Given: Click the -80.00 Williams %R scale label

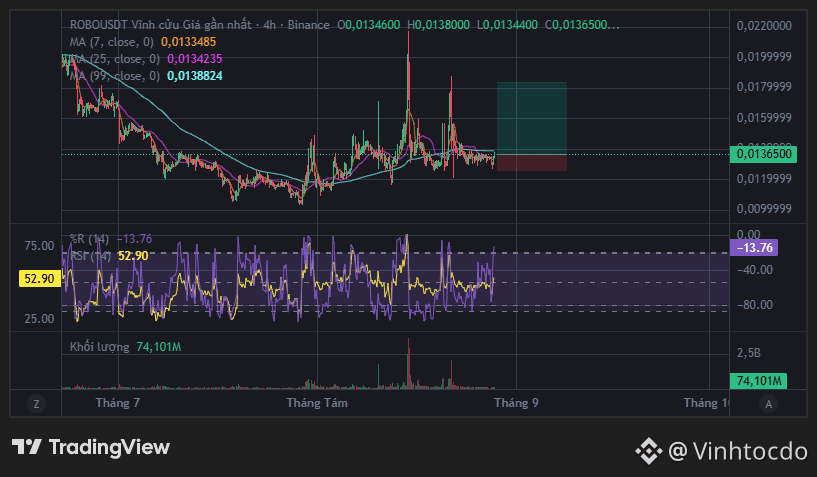Looking at the screenshot, I should (754, 304).
